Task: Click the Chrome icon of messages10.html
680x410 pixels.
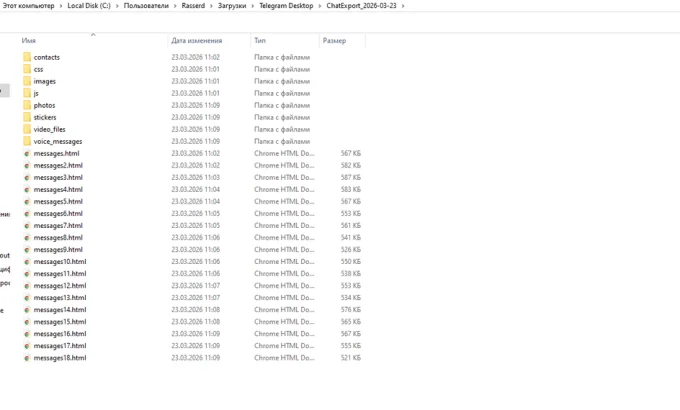Action: (27, 262)
